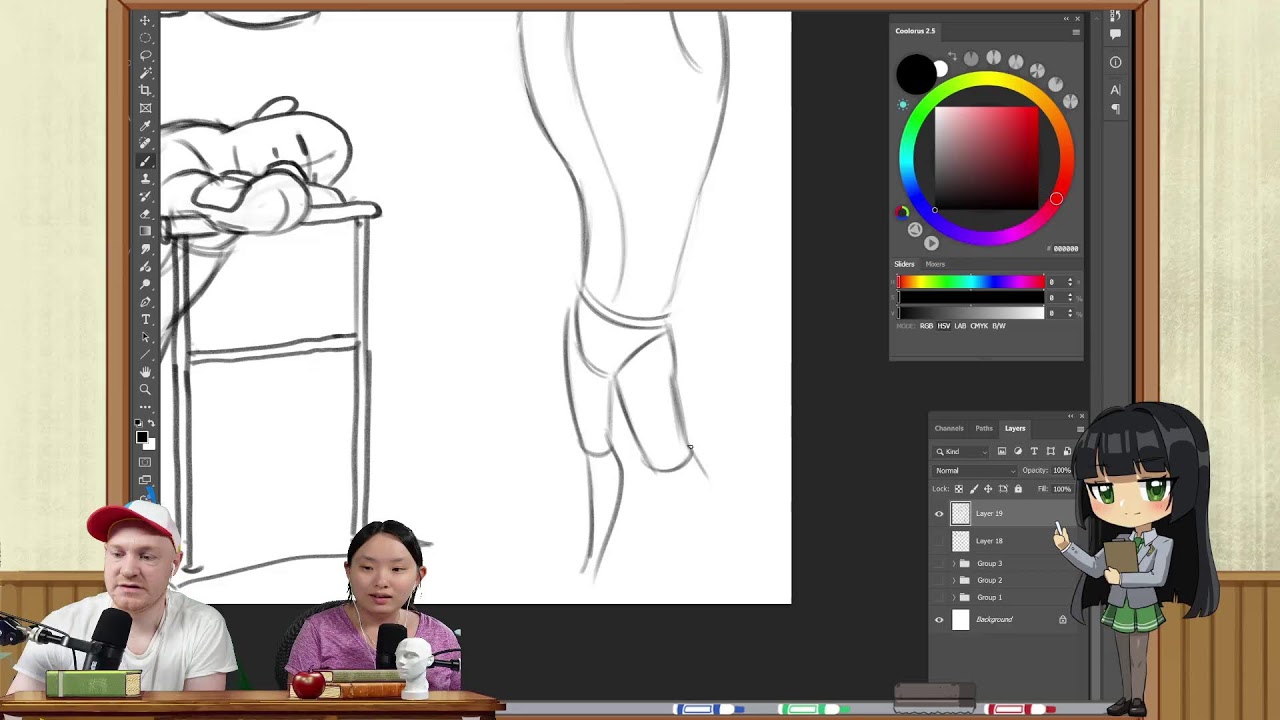The width and height of the screenshot is (1280, 720).
Task: Select the Magic Wand tool
Action: pos(145,73)
